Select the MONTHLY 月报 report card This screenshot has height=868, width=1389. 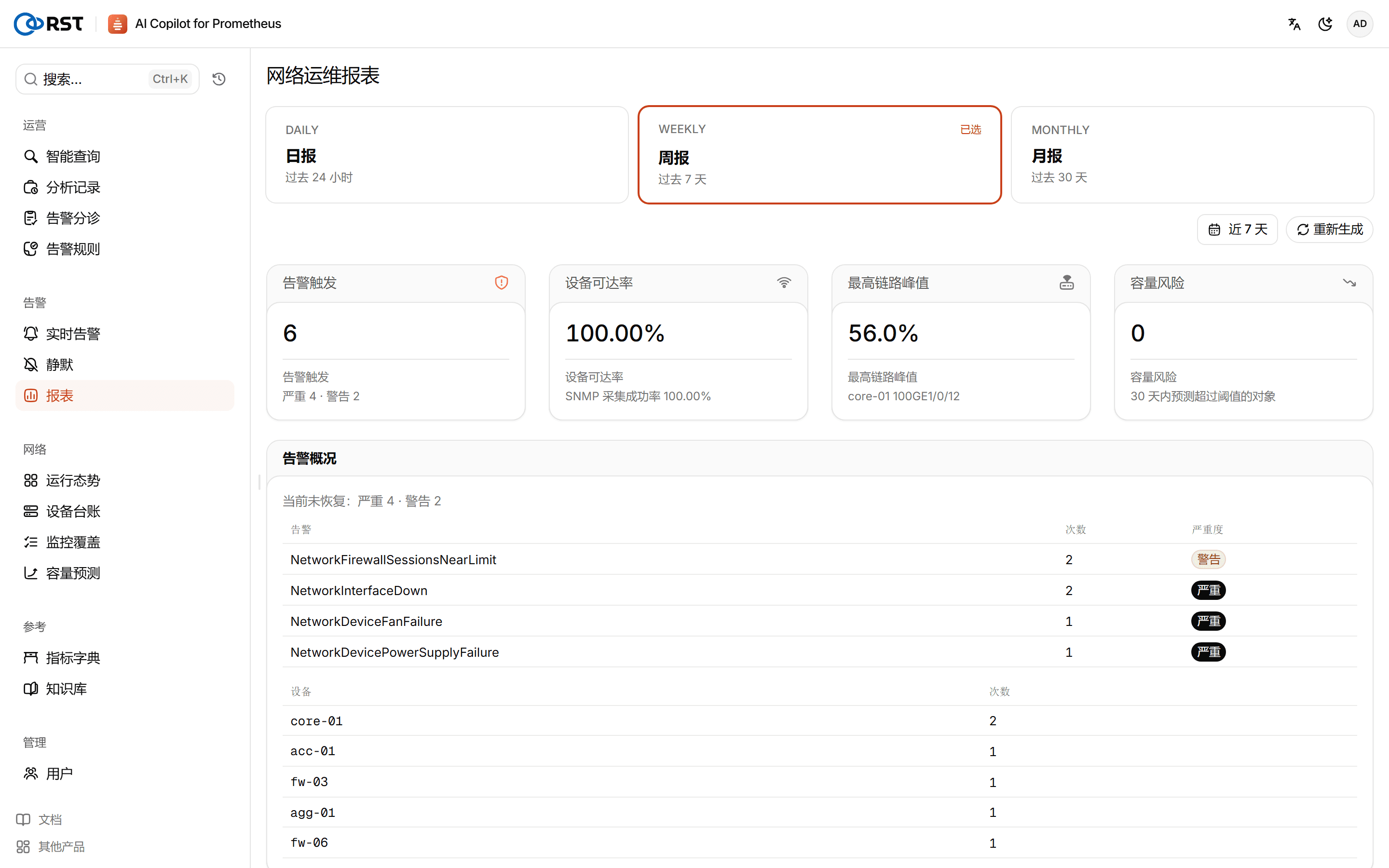[1192, 154]
